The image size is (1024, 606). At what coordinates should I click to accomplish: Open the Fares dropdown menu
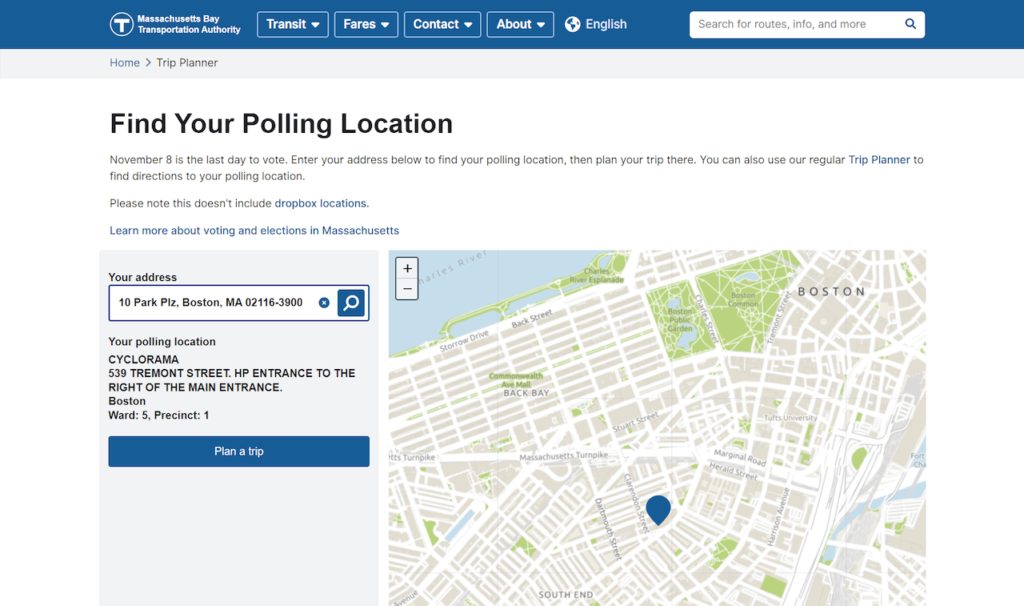[366, 24]
